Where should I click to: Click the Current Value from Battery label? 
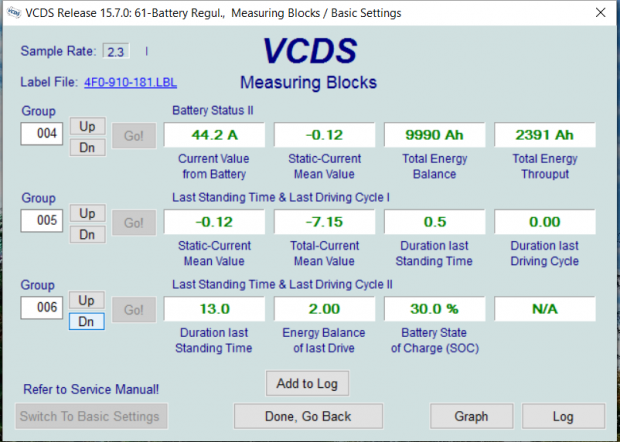click(214, 166)
